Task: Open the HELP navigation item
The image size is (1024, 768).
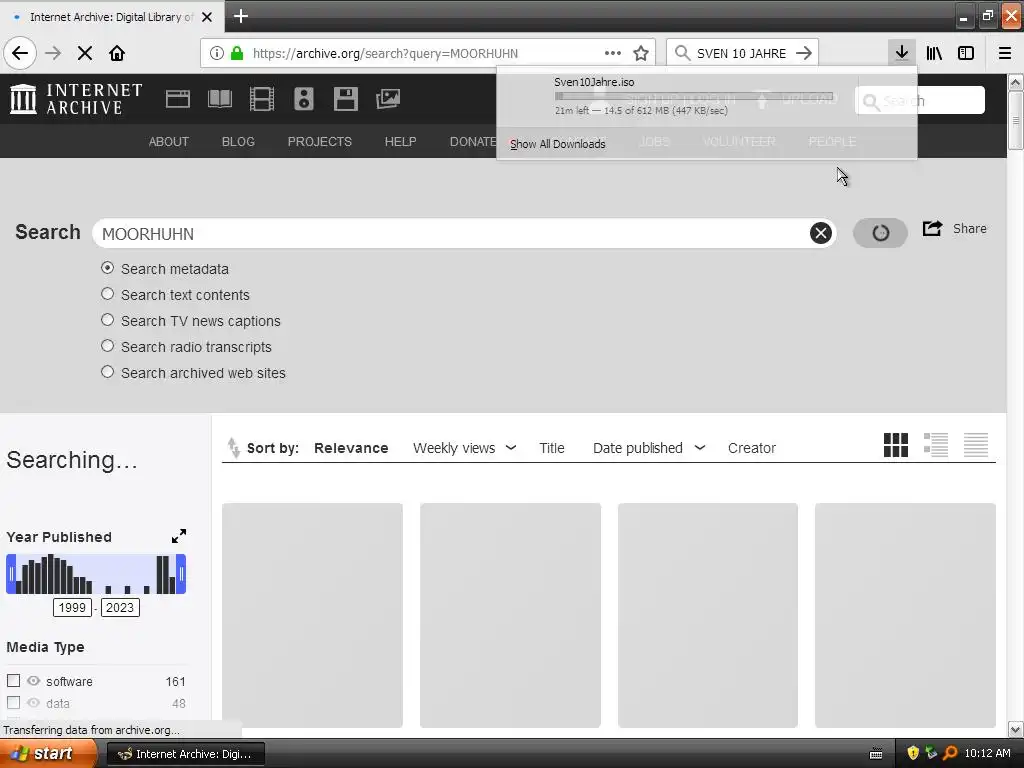Action: click(x=400, y=142)
